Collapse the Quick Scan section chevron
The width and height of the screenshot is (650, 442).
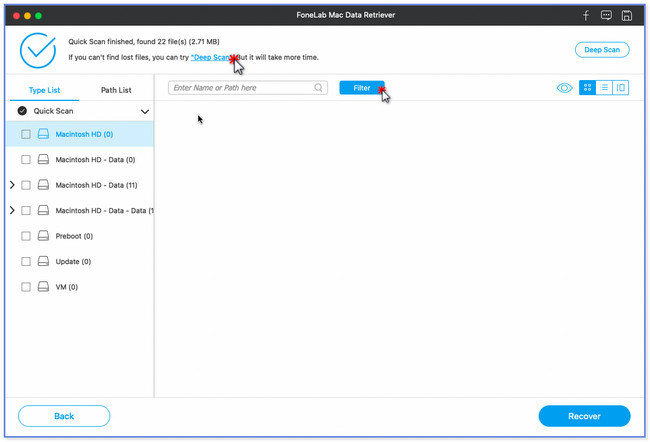(145, 112)
